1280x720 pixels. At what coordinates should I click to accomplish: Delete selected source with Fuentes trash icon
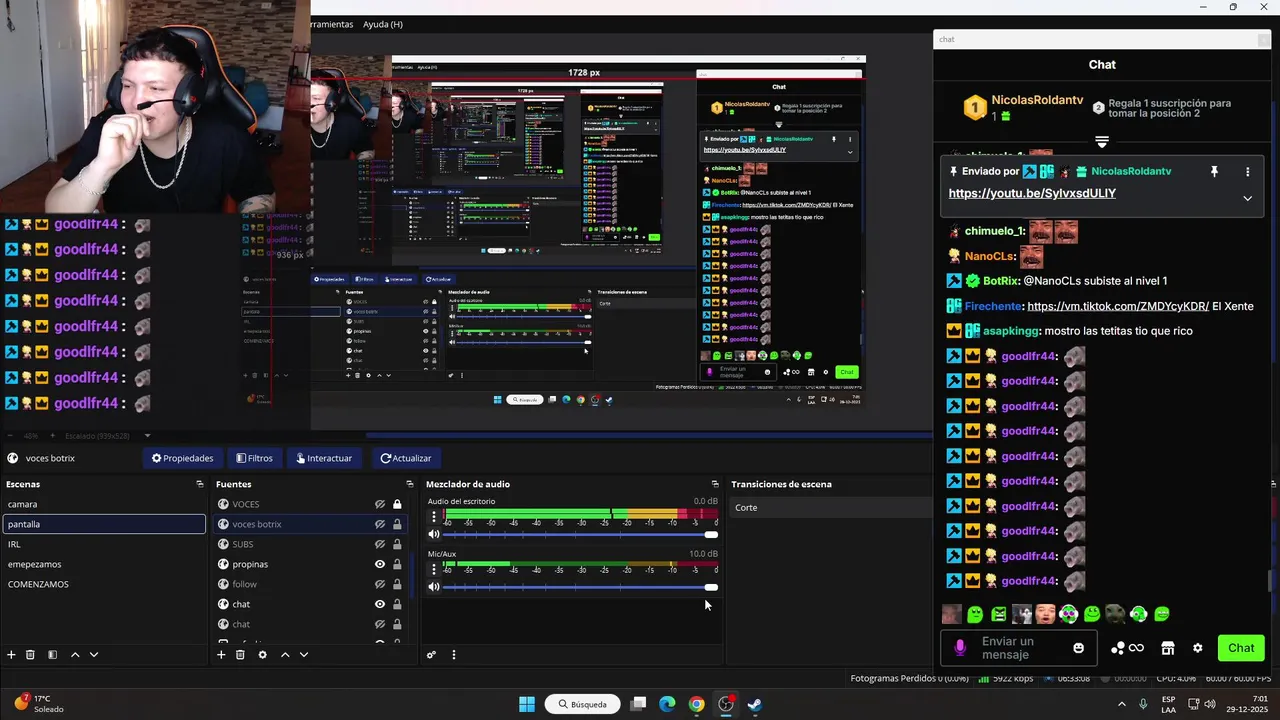pos(240,655)
